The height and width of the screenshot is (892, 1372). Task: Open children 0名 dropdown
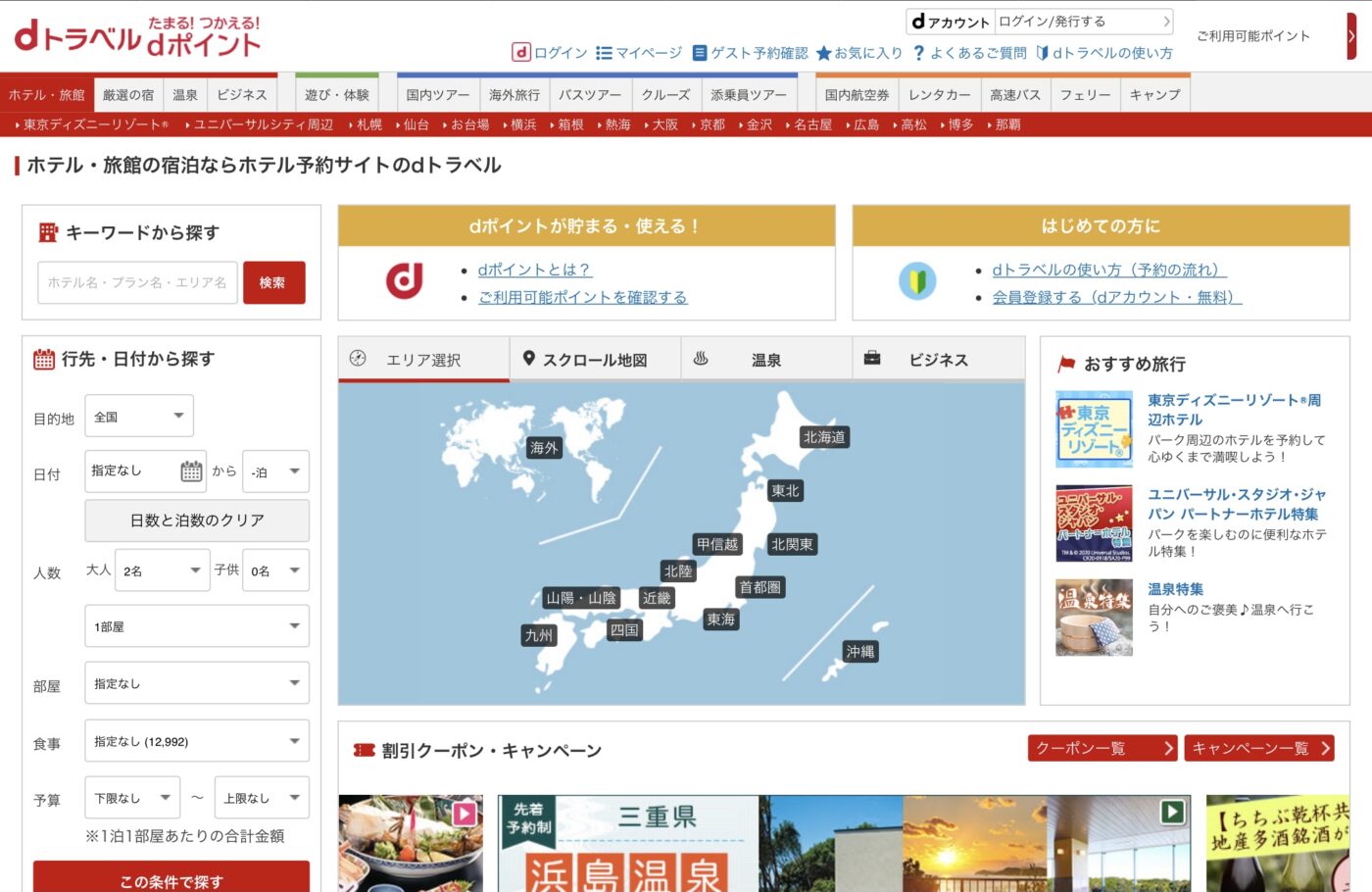[275, 570]
